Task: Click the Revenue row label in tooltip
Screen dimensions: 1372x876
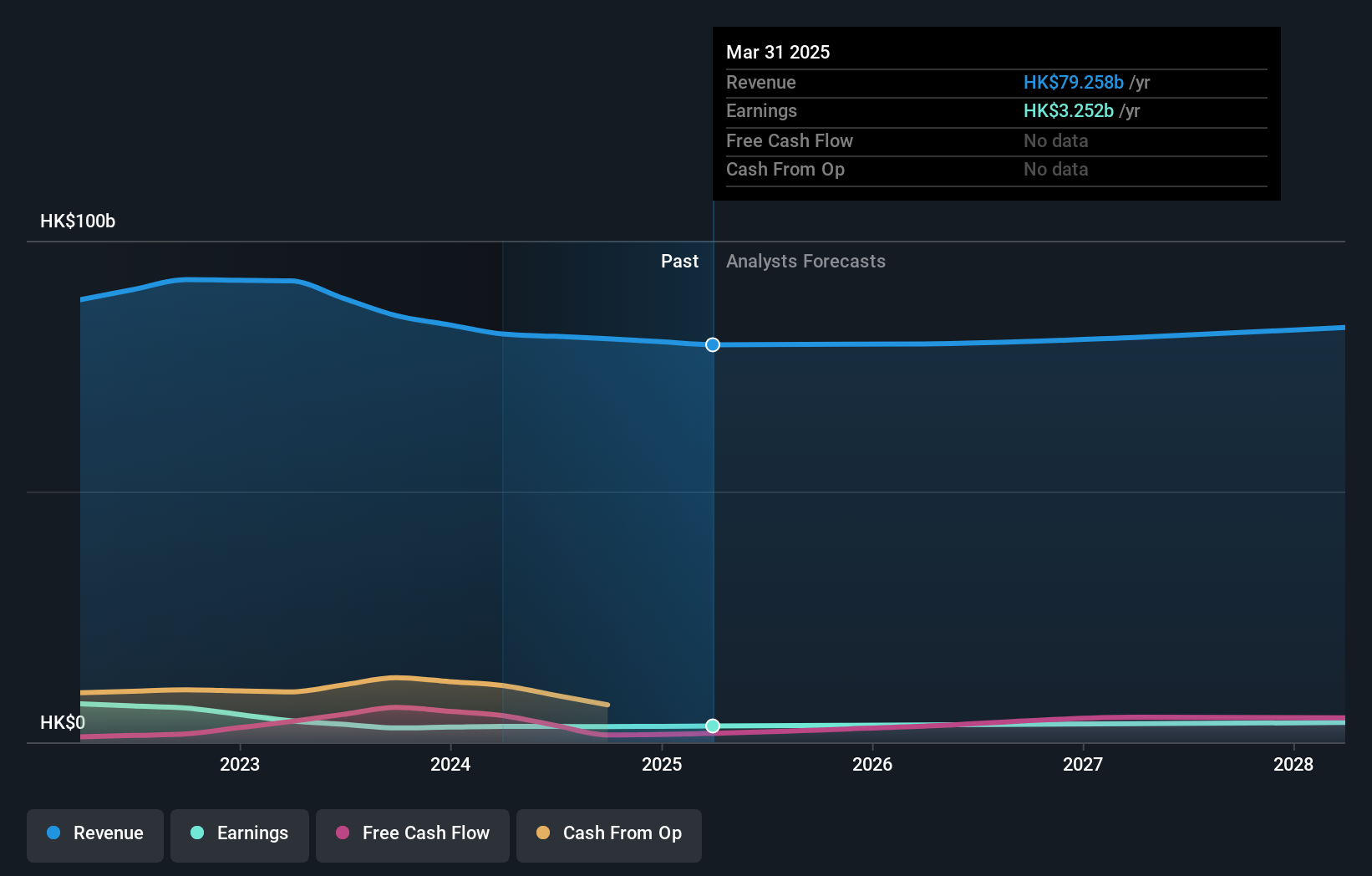Action: 761,82
